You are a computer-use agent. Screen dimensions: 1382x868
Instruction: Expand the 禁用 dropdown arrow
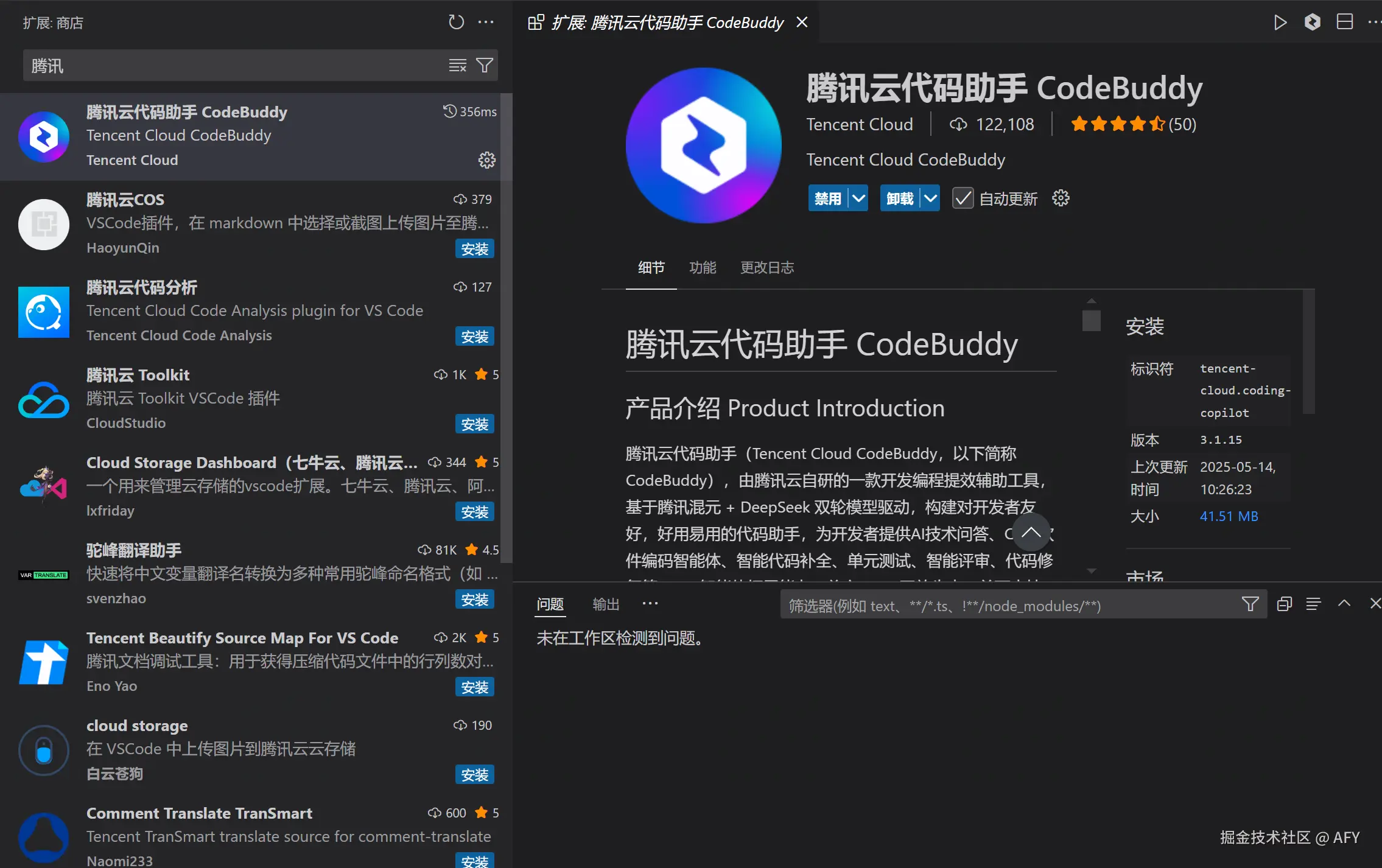(858, 198)
